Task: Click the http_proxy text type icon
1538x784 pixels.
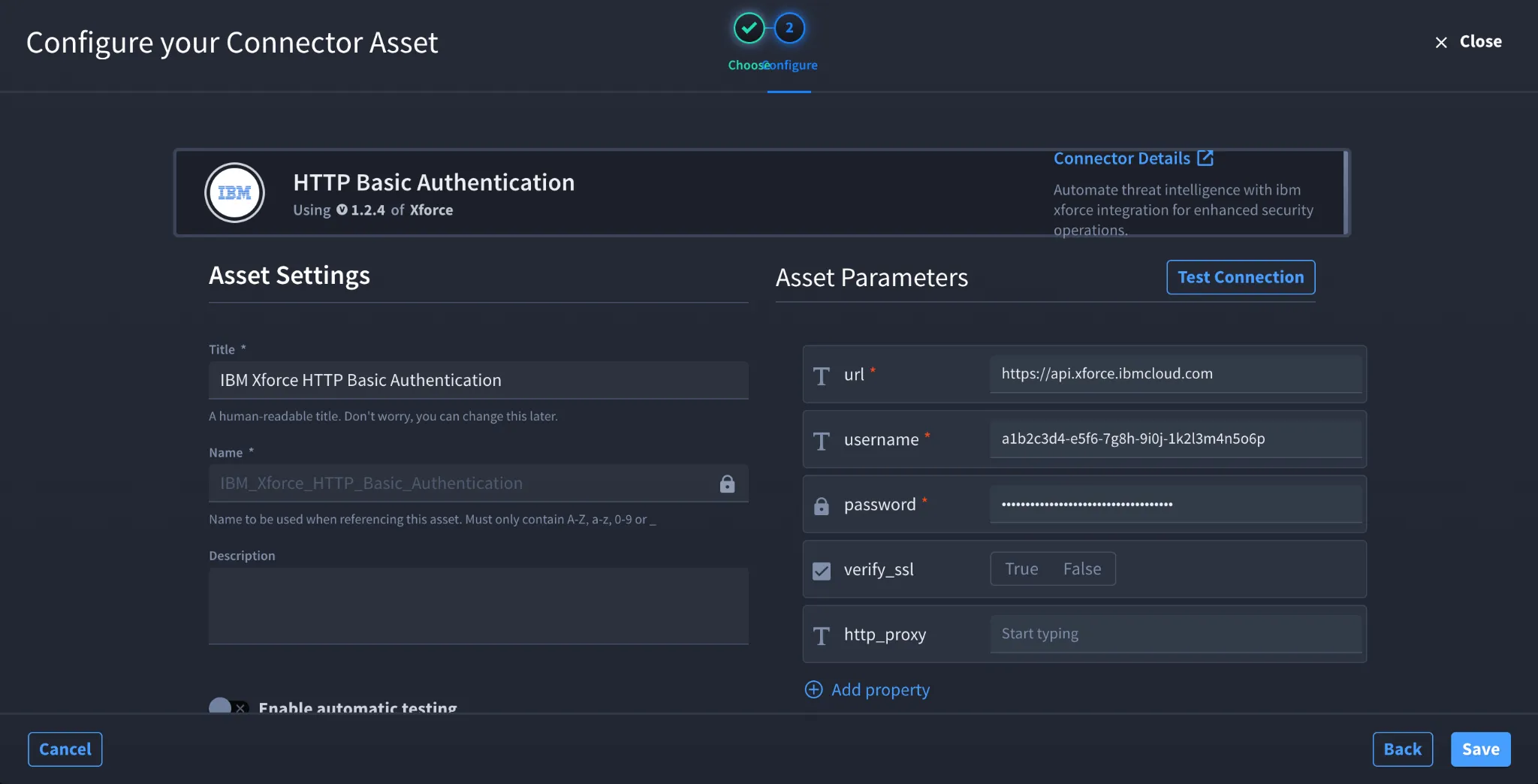Action: click(822, 636)
